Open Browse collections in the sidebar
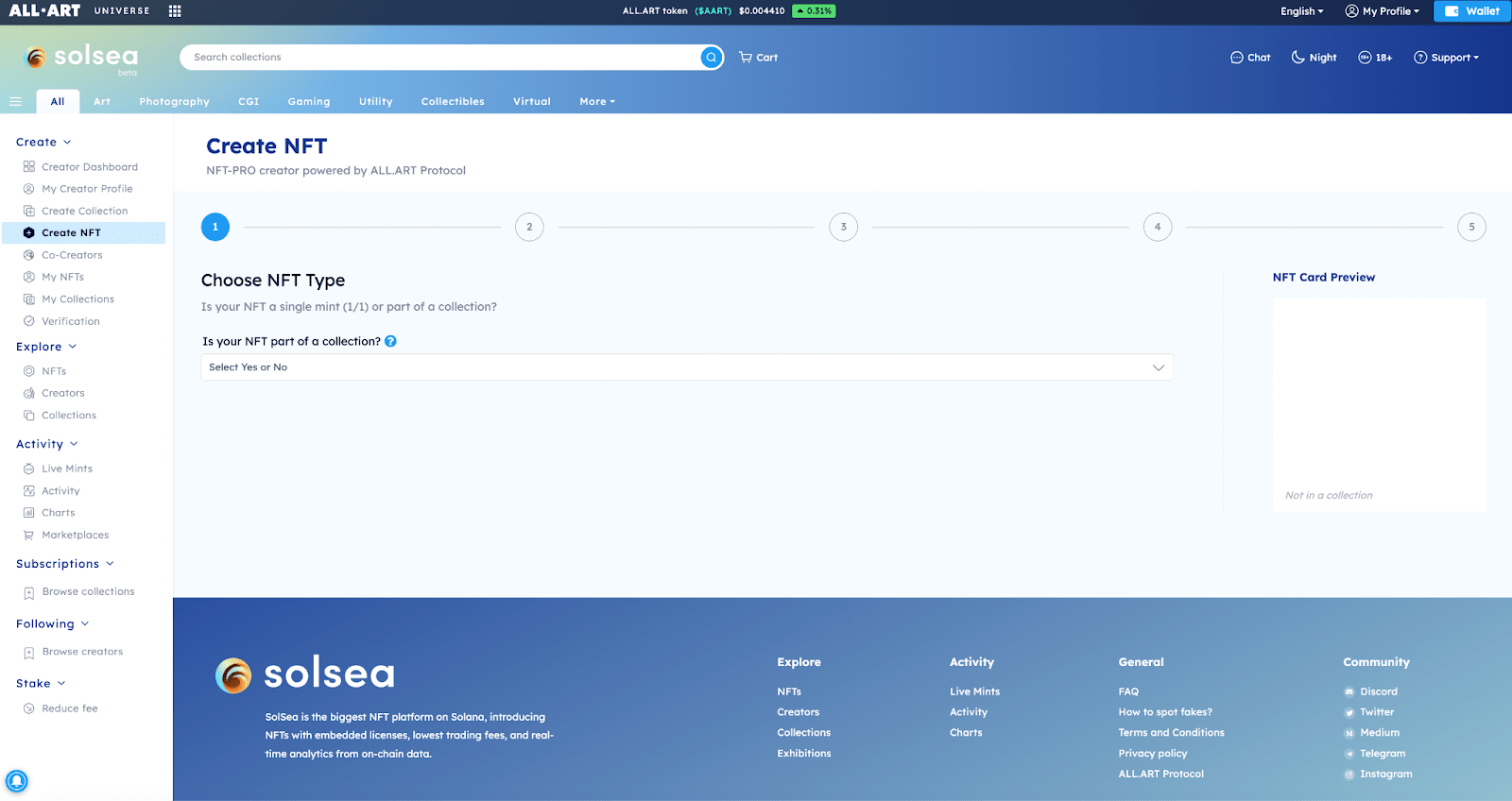This screenshot has height=801, width=1512. tap(79, 592)
